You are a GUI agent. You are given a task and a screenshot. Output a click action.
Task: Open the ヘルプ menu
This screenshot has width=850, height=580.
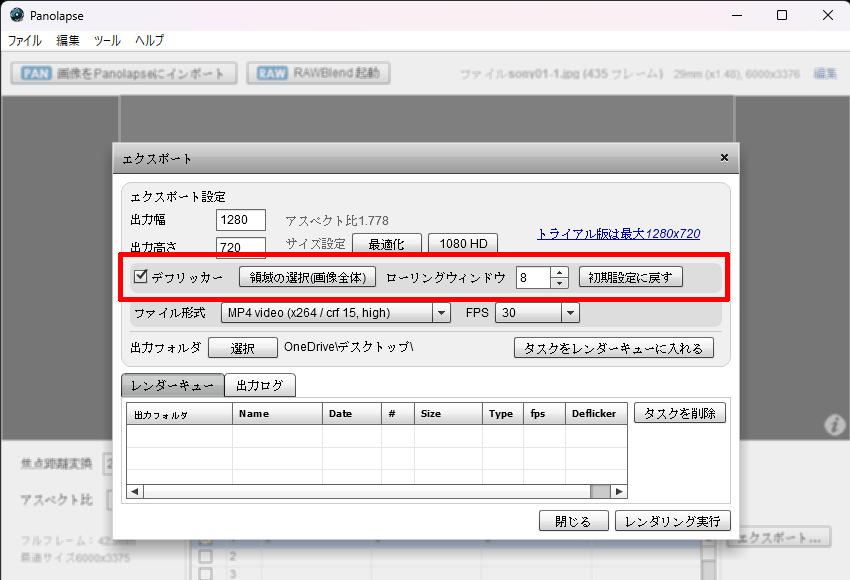(149, 41)
